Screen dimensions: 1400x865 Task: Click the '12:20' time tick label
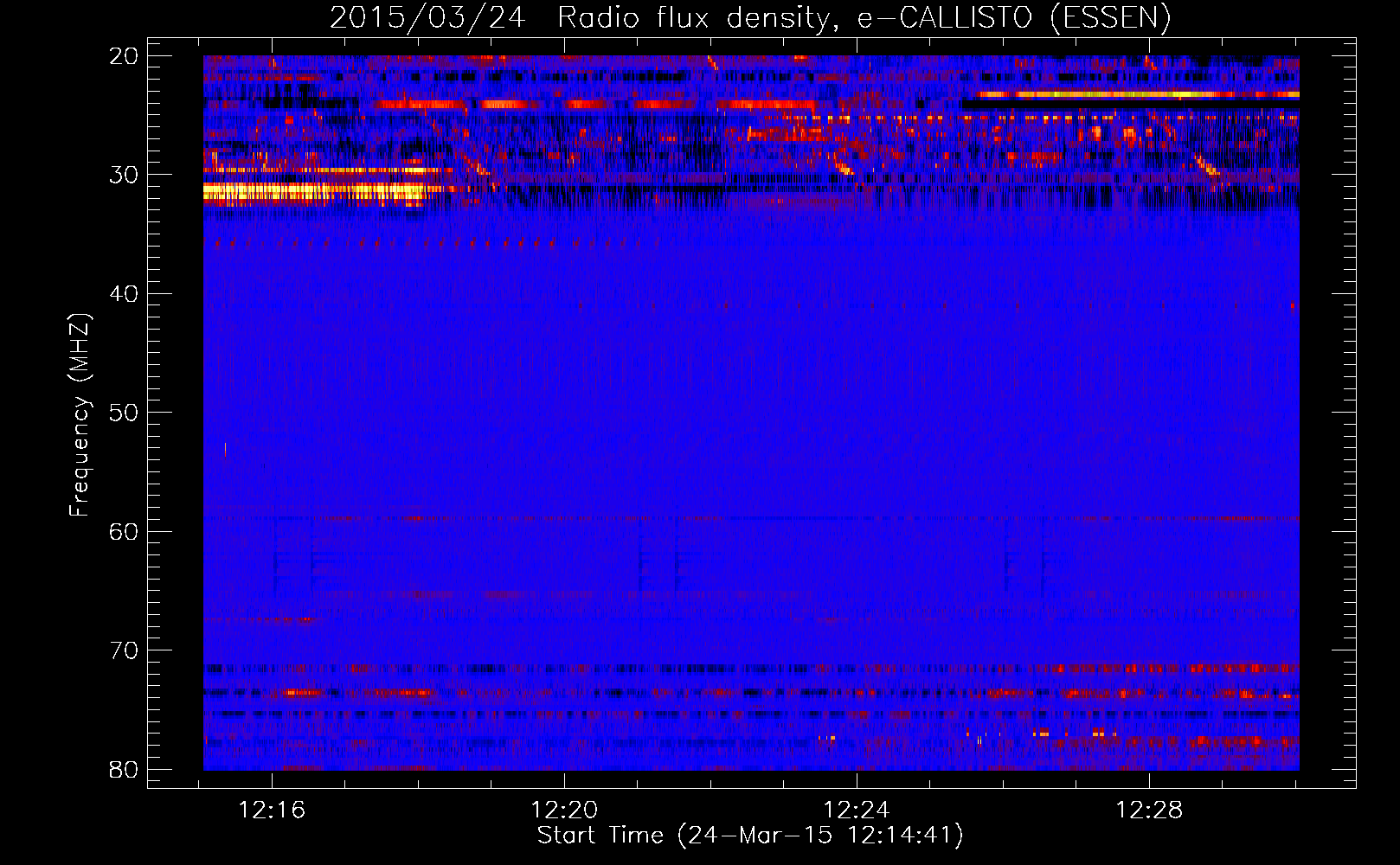(564, 811)
